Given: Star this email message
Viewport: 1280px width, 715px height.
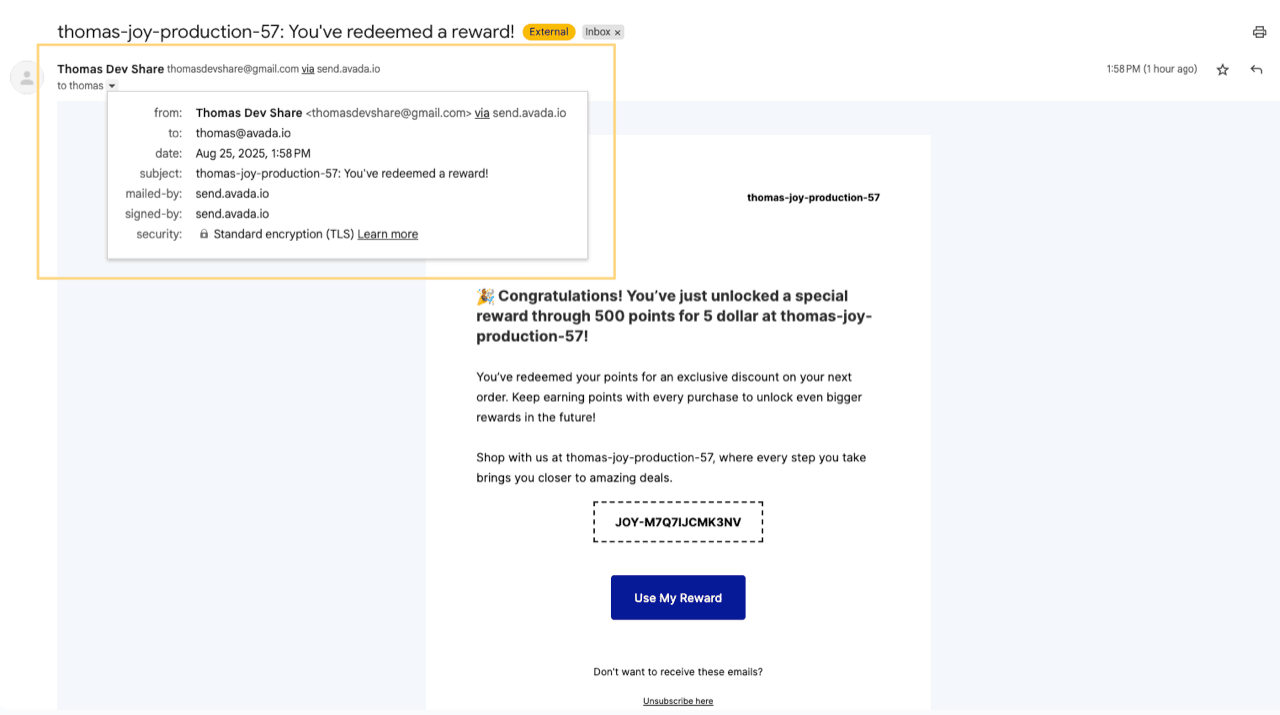Looking at the screenshot, I should point(1222,69).
